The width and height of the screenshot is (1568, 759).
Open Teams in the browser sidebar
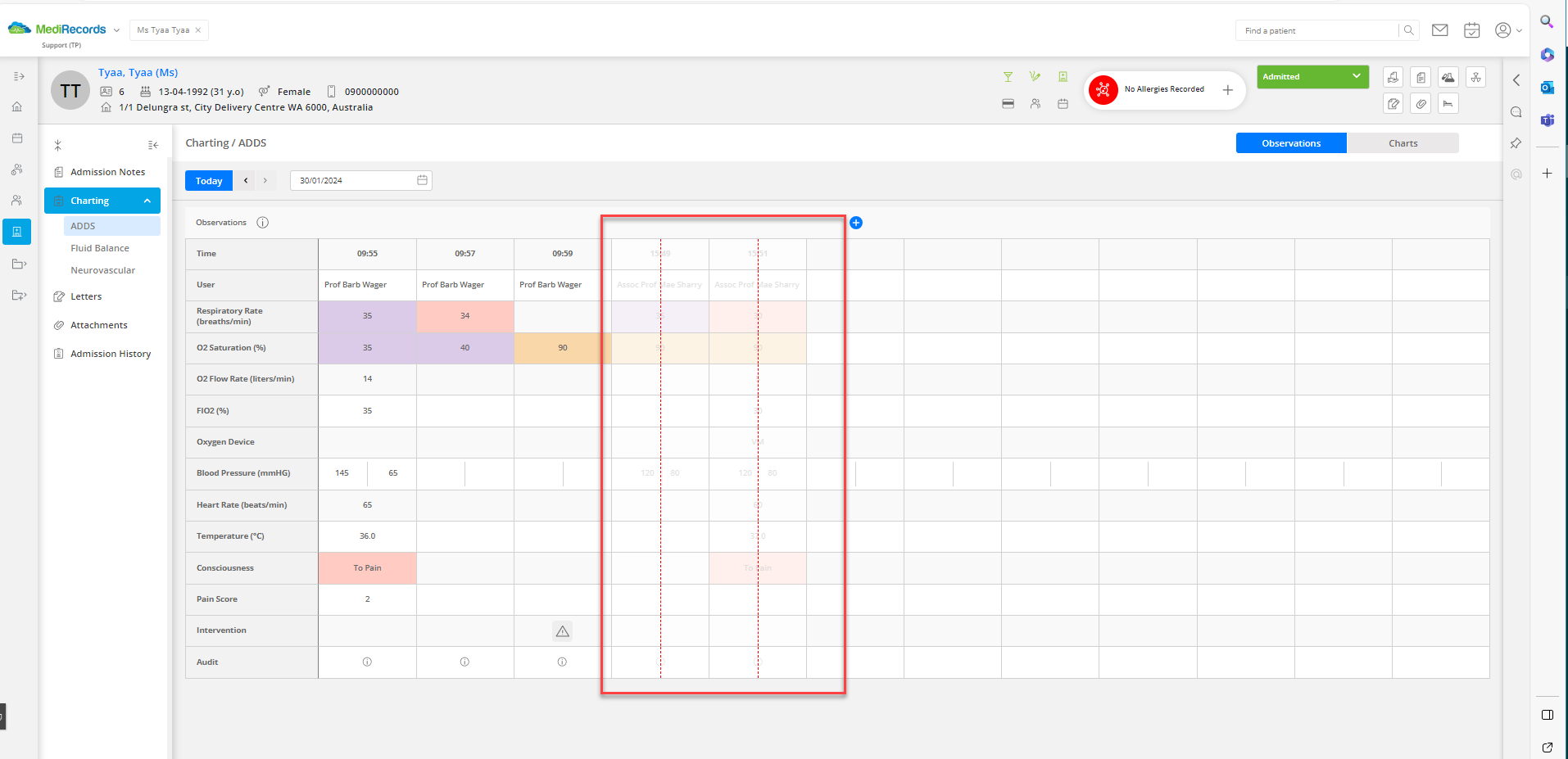(1548, 120)
